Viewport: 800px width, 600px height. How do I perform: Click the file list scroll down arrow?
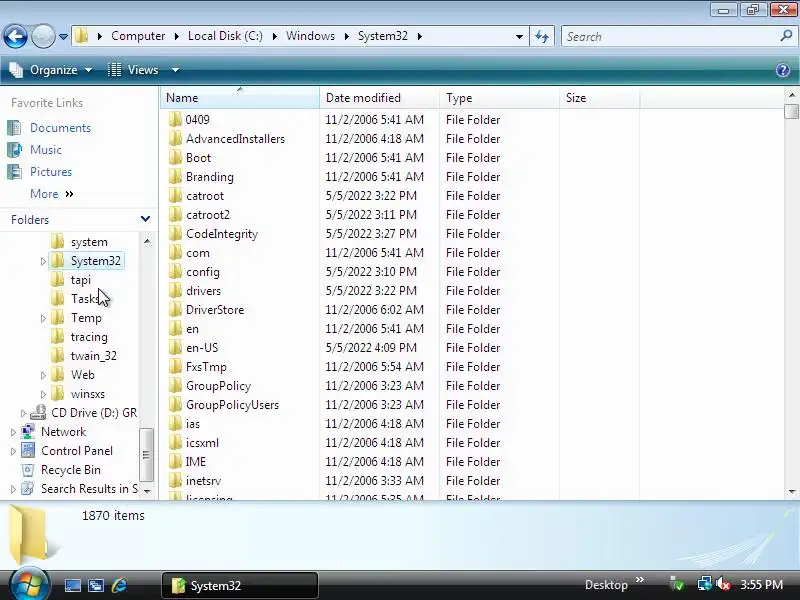click(792, 492)
